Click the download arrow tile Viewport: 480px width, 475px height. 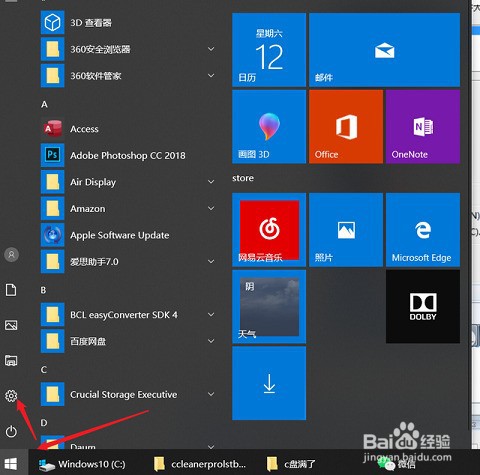point(269,383)
